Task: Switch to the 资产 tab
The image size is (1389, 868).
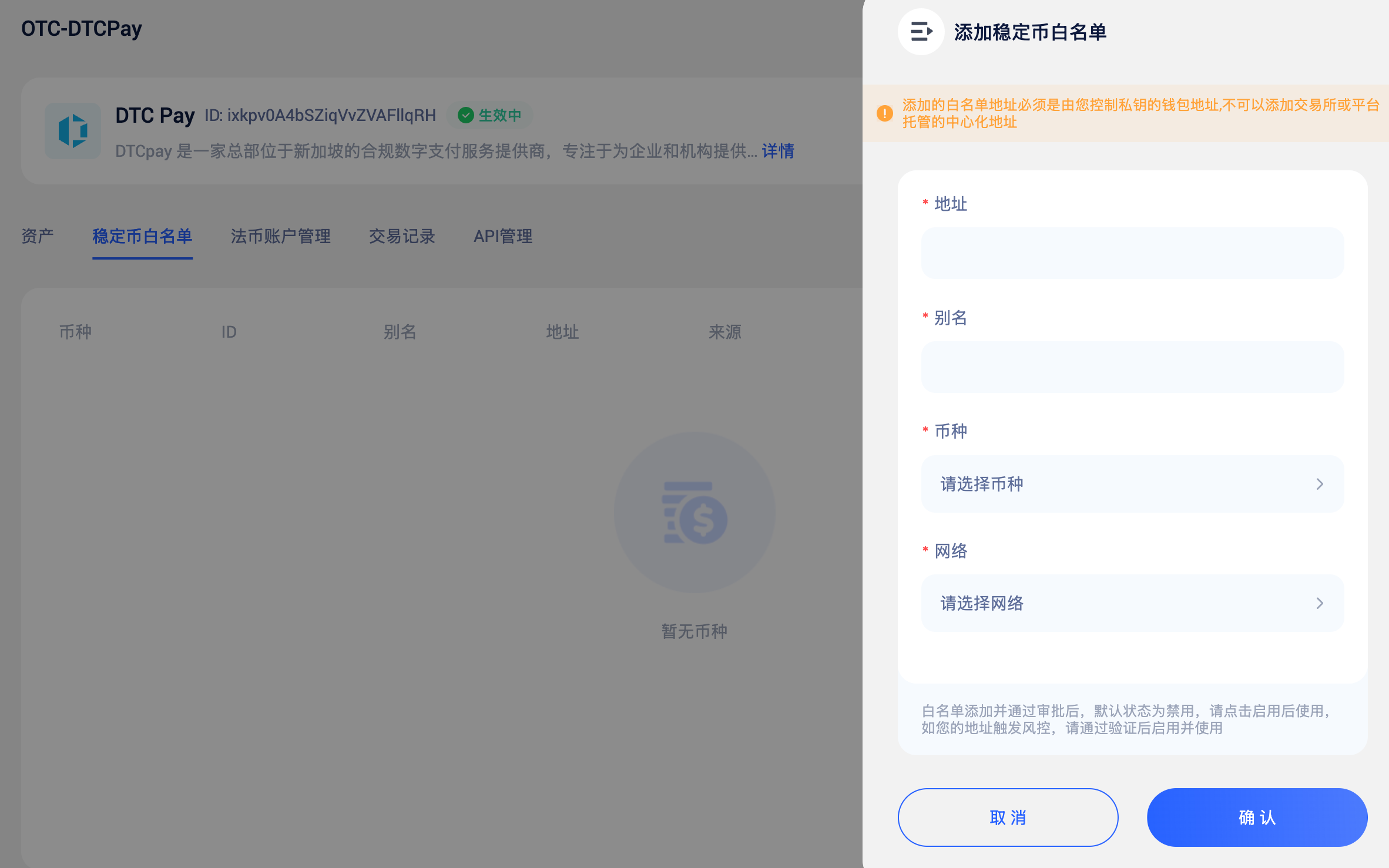Action: (38, 236)
